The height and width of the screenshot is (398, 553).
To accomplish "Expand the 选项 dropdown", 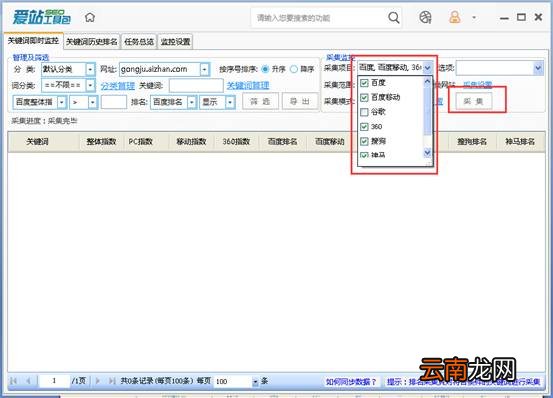I will [x=538, y=68].
